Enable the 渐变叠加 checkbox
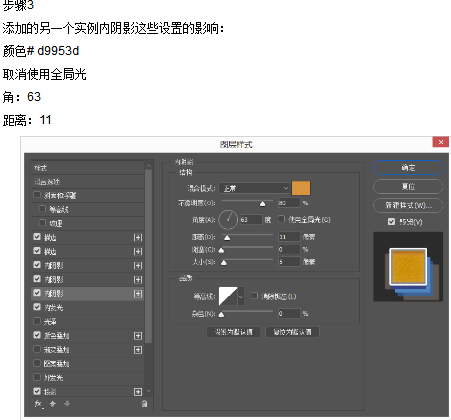451x420 pixels. 37,349
